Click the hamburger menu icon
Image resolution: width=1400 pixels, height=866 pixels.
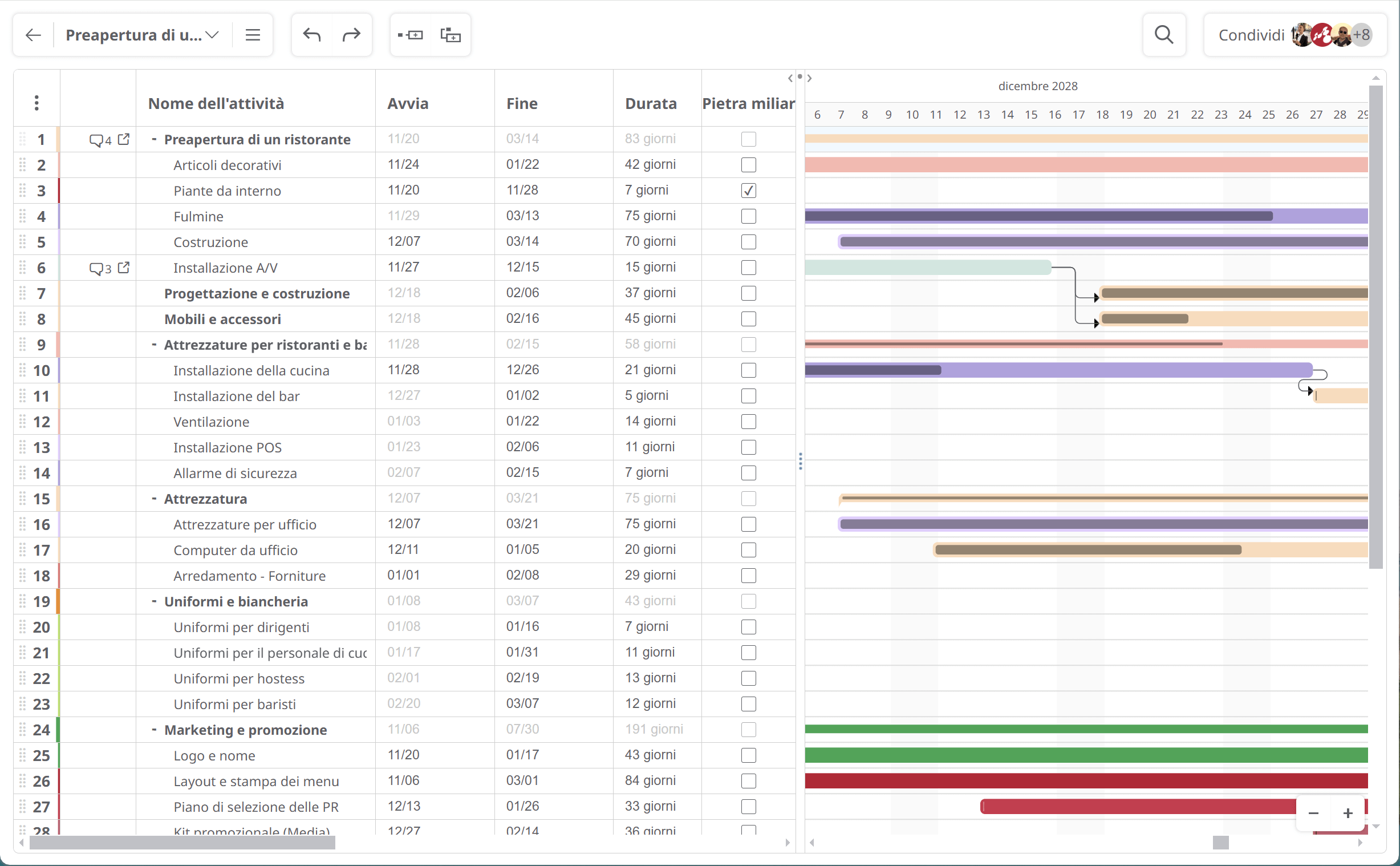[252, 35]
